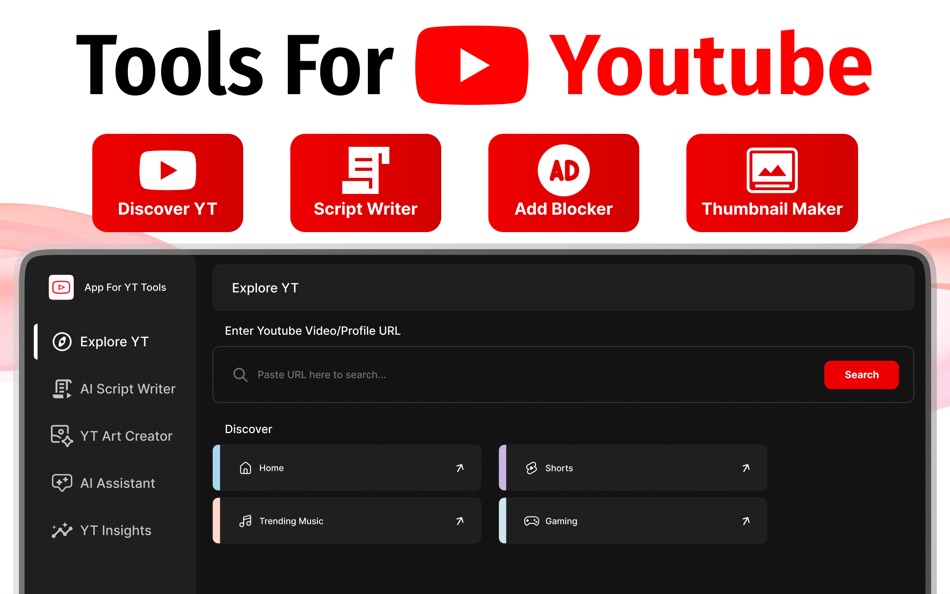Image resolution: width=950 pixels, height=594 pixels.
Task: Click the Add Blocker badge
Action: pyautogui.click(x=564, y=182)
